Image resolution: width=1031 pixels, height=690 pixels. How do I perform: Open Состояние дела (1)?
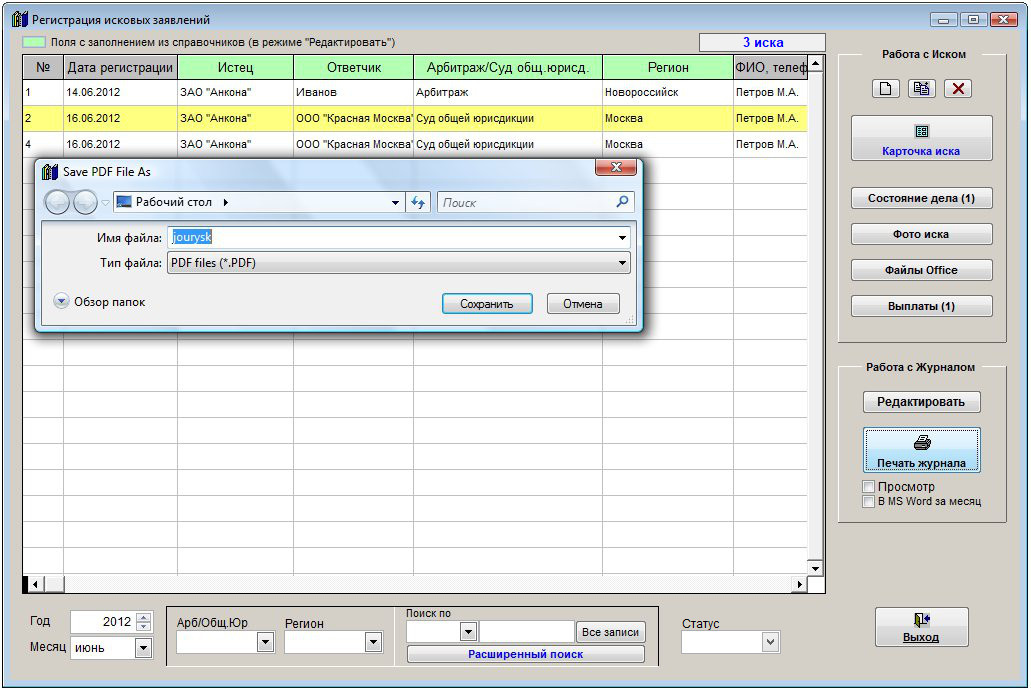(921, 198)
